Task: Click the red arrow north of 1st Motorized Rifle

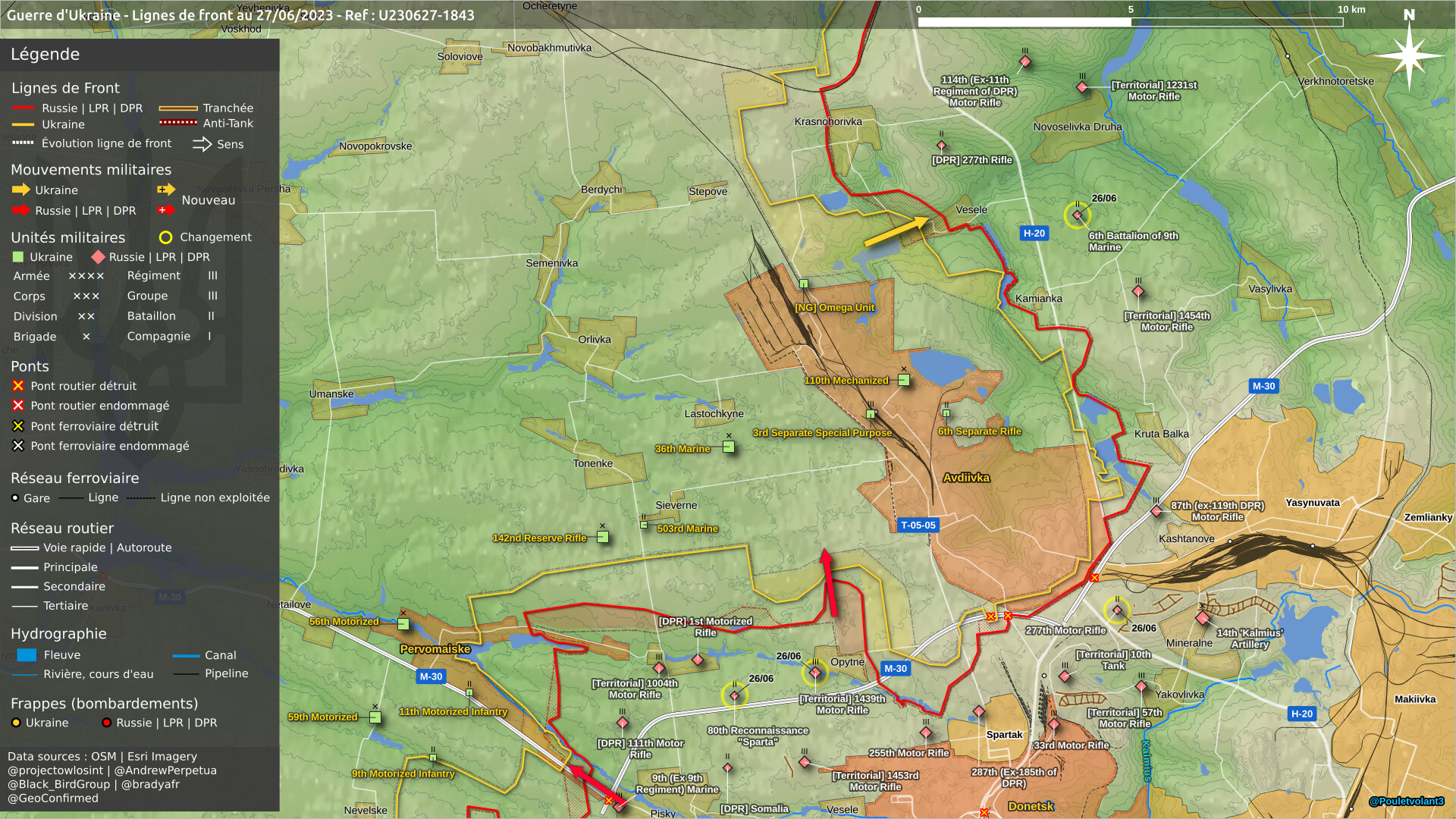Action: click(x=830, y=582)
